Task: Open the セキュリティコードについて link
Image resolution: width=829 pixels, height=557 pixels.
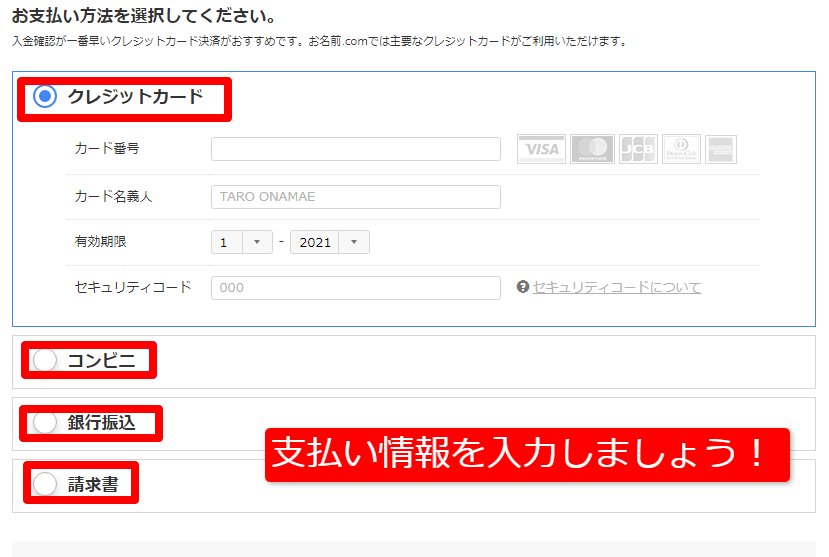Action: pyautogui.click(x=617, y=287)
